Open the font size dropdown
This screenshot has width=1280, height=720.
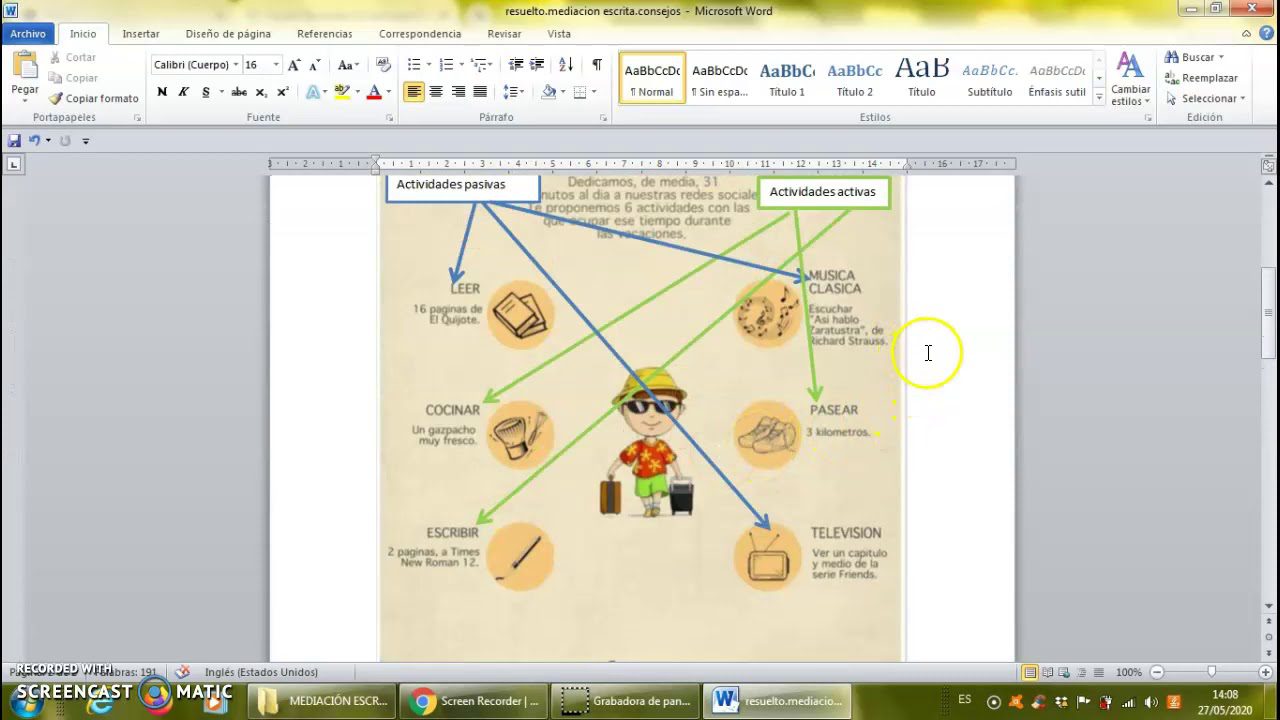pyautogui.click(x=276, y=65)
